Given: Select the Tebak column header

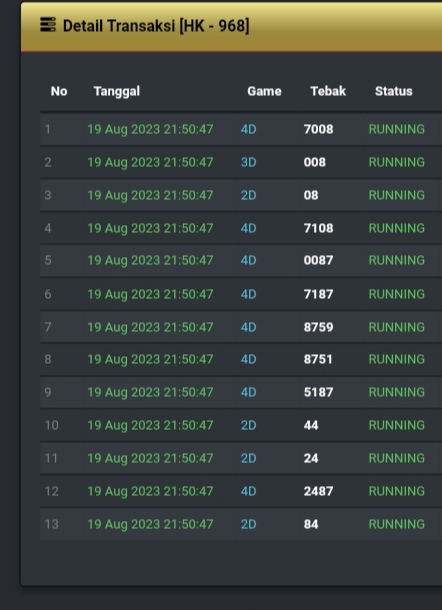Looking at the screenshot, I should pyautogui.click(x=328, y=91).
